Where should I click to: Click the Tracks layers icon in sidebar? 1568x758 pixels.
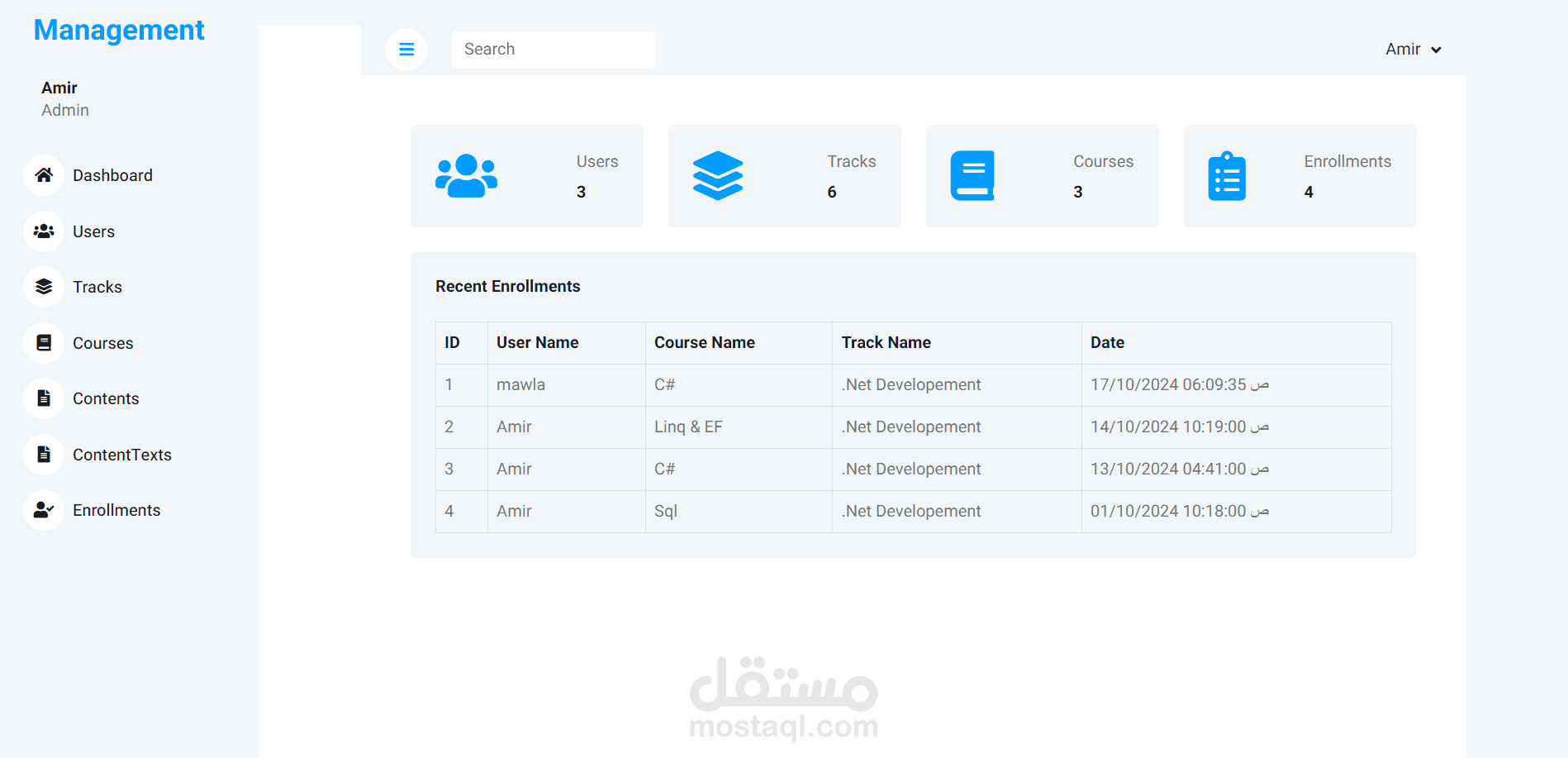[x=44, y=287]
